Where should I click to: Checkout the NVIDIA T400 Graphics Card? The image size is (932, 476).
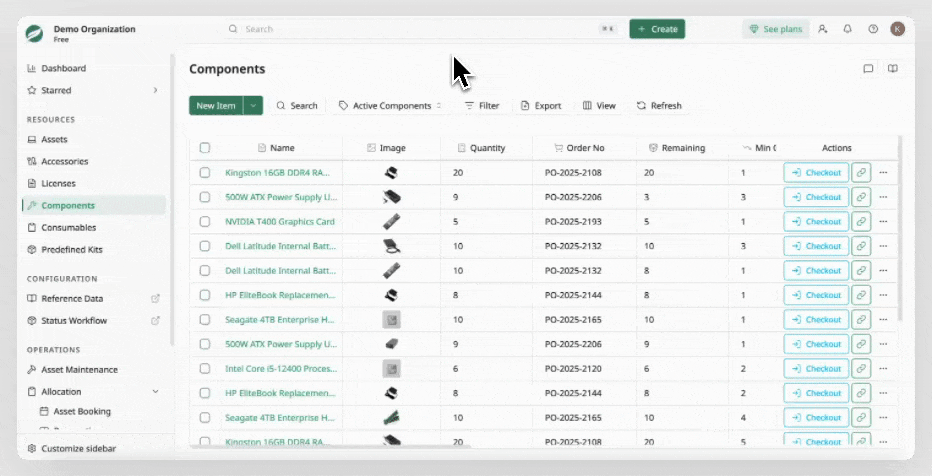(816, 221)
